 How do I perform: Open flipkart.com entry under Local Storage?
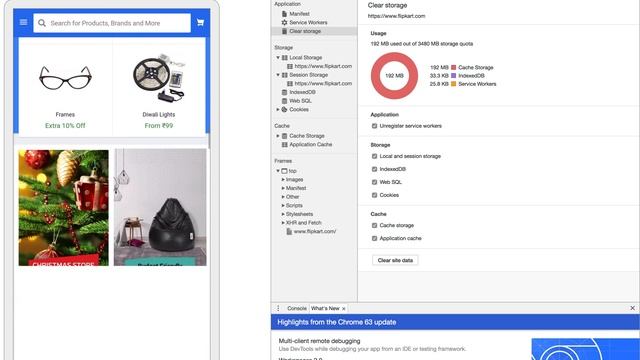[323, 66]
